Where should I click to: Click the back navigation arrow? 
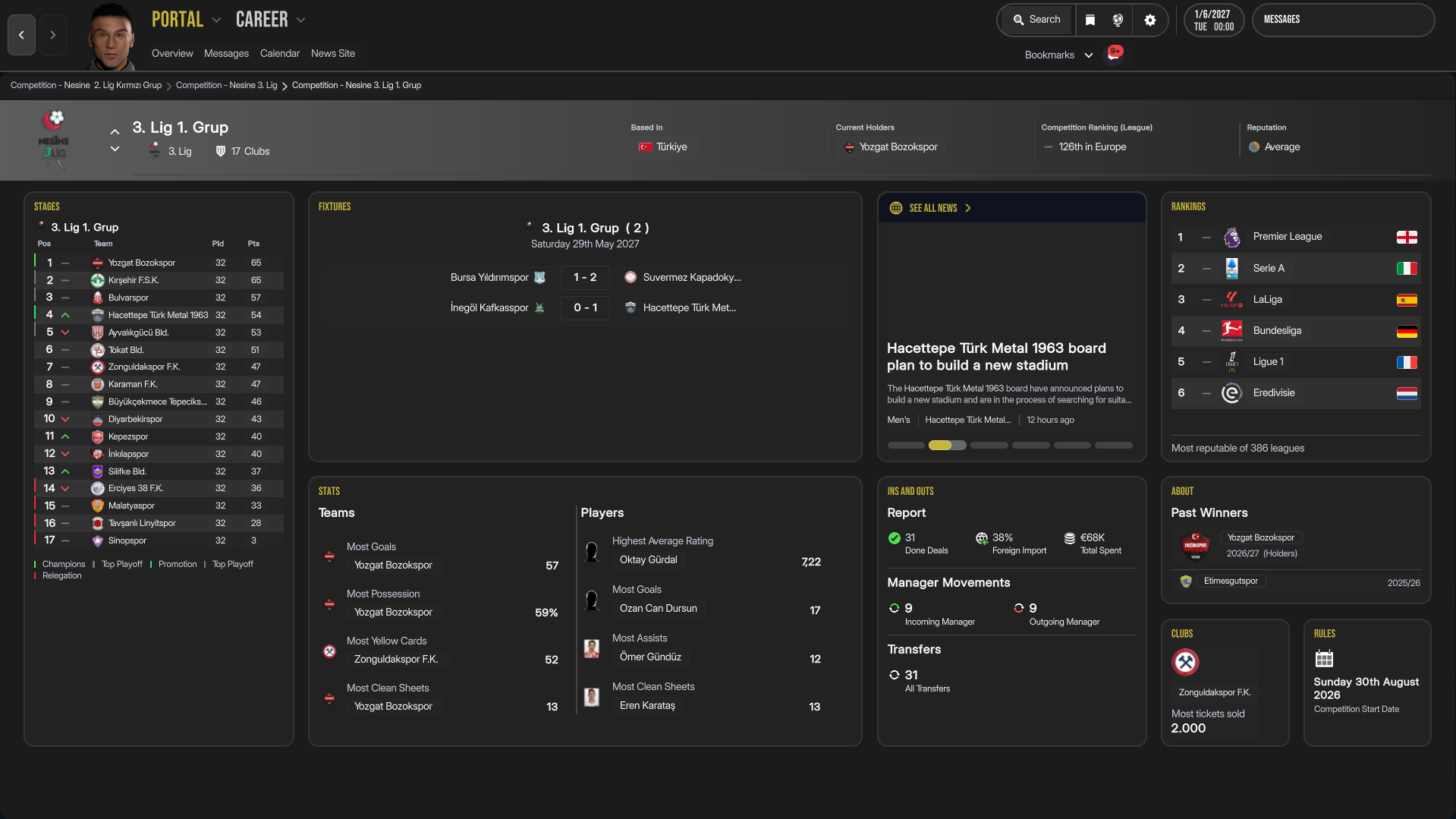[x=21, y=35]
